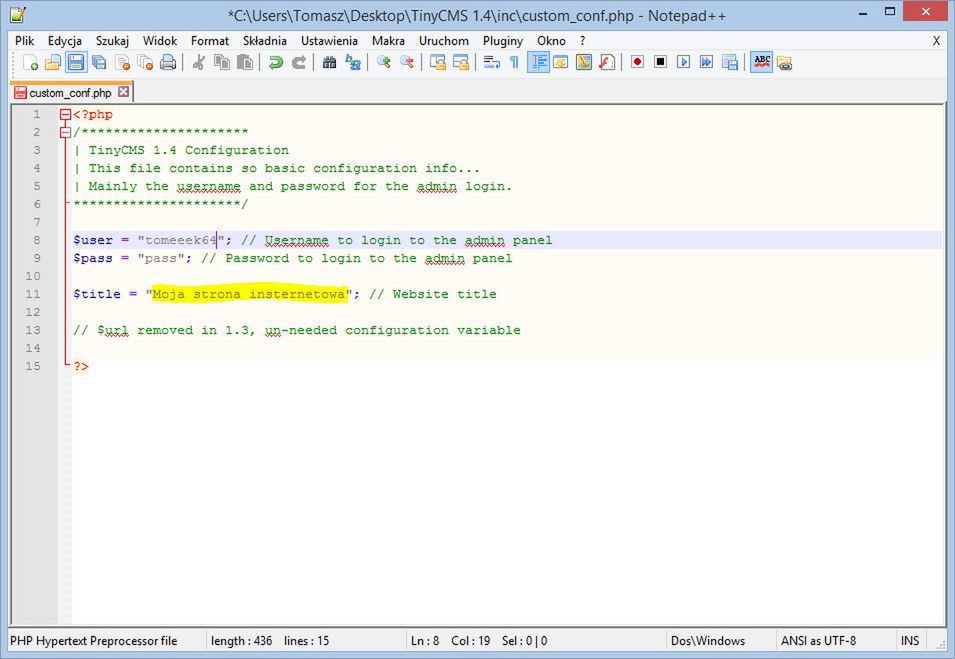
Task: Collapse the <?php fold at line 1
Action: point(66,114)
